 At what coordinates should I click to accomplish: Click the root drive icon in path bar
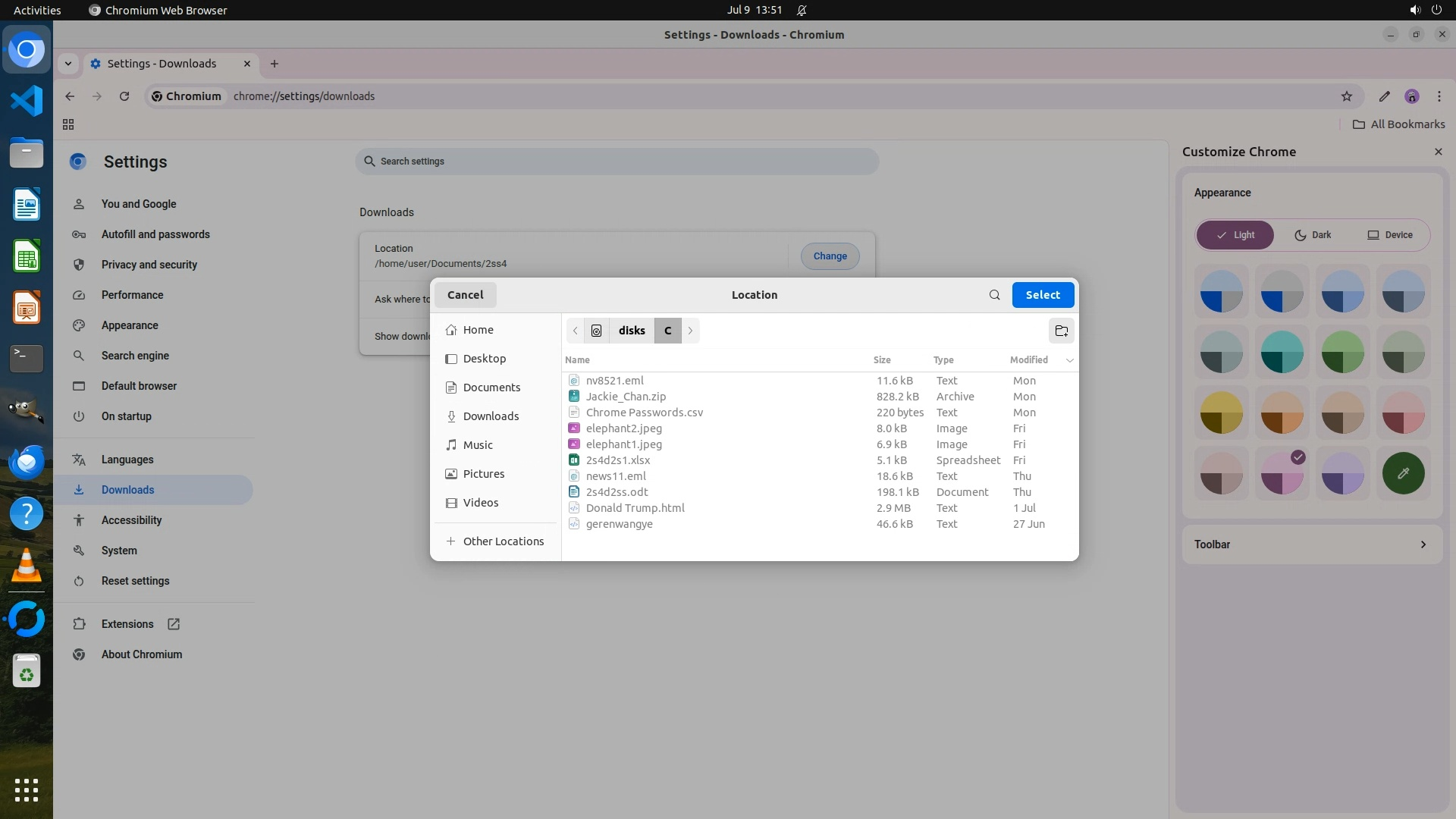[596, 331]
